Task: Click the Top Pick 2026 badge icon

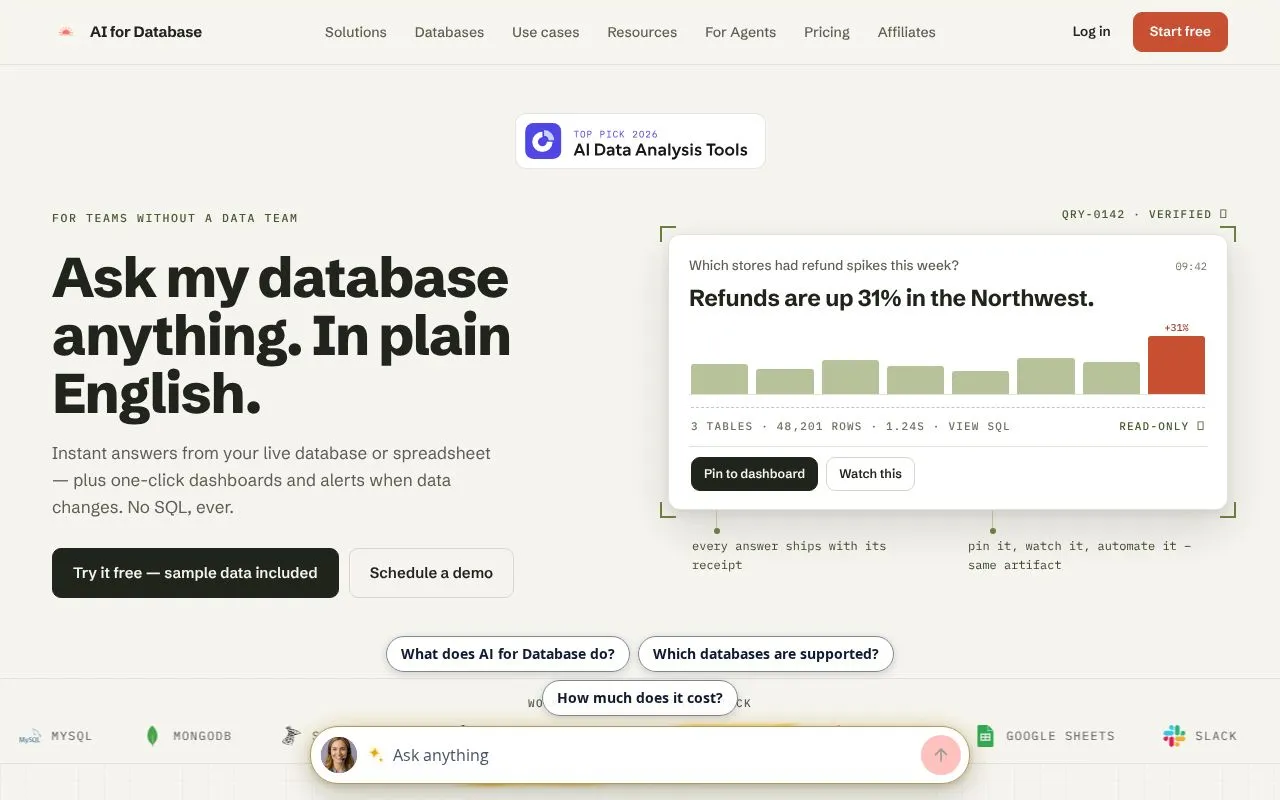Action: [543, 141]
